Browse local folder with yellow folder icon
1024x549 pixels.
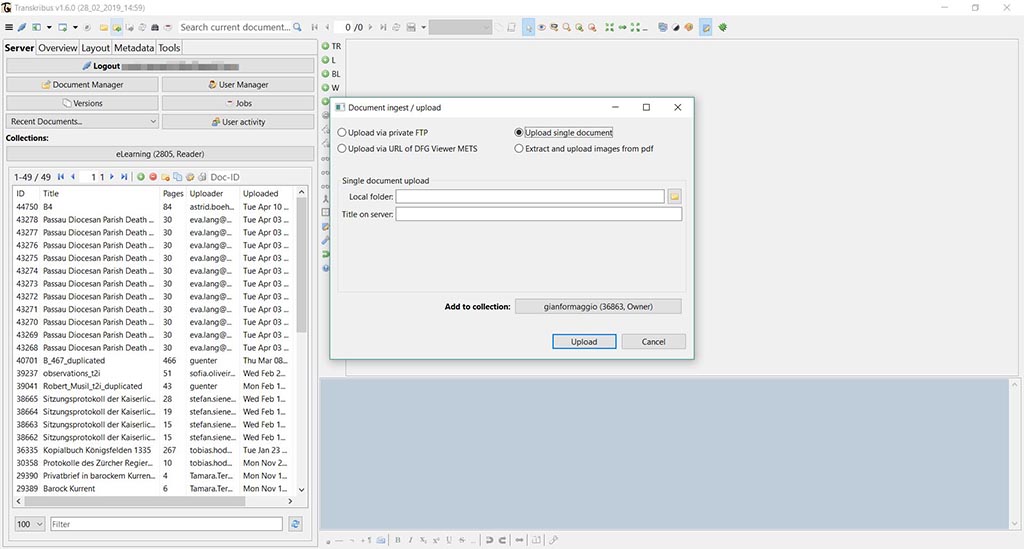675,196
